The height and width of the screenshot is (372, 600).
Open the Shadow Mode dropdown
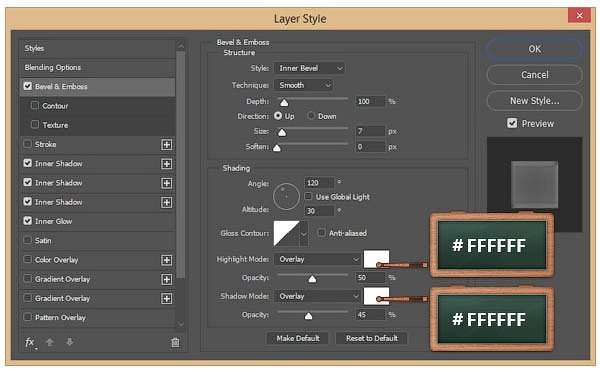pyautogui.click(x=317, y=296)
